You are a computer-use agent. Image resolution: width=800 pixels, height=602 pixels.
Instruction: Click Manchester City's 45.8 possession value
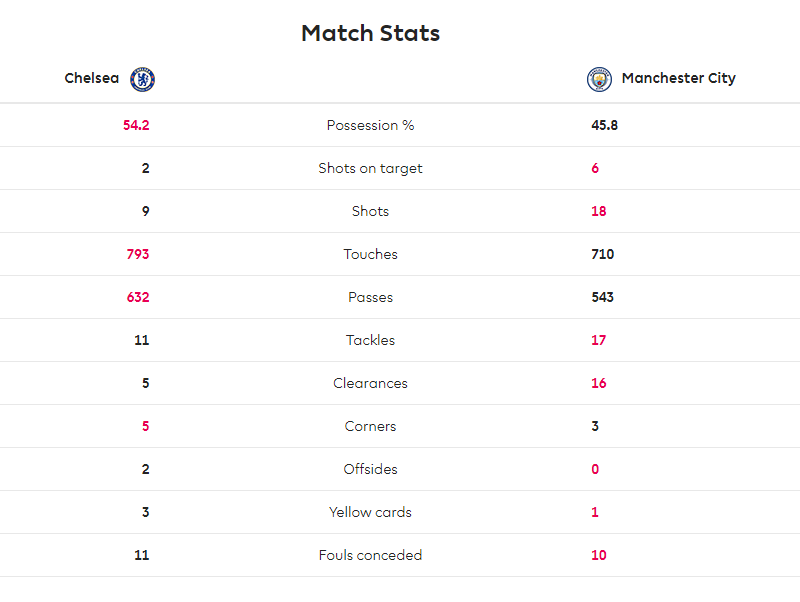[x=605, y=125]
